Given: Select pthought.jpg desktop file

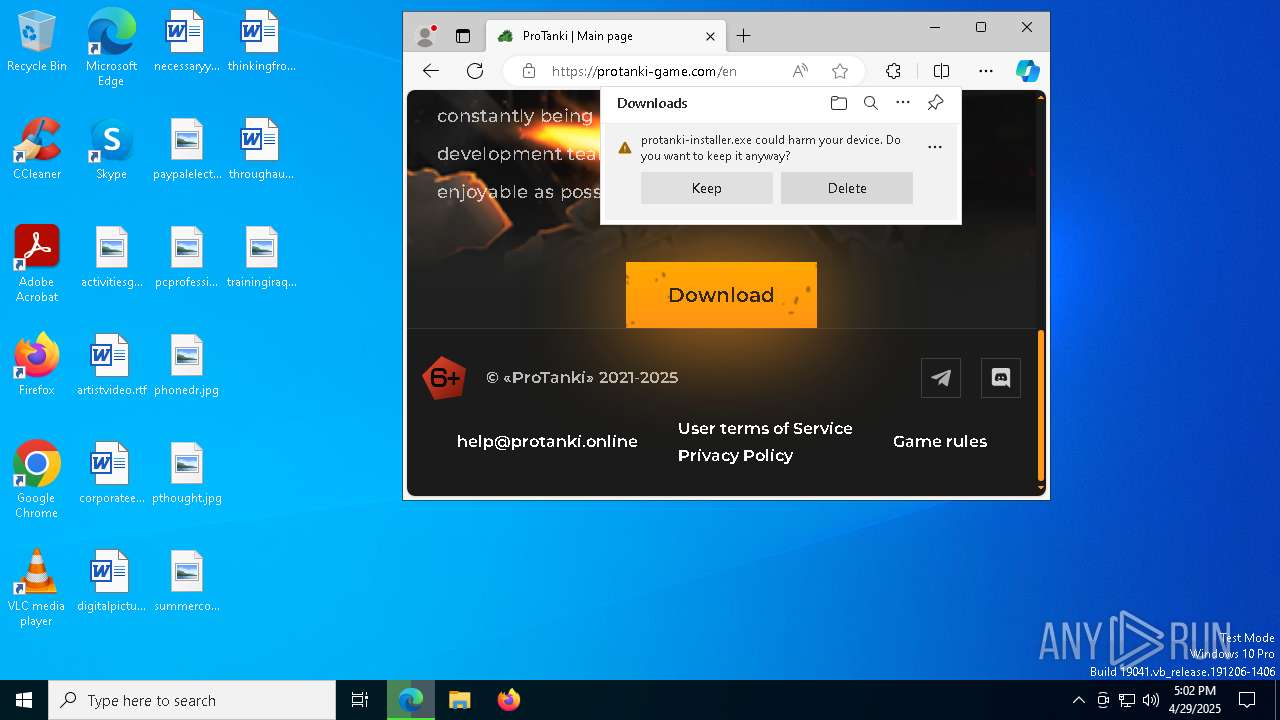Looking at the screenshot, I should click(186, 473).
